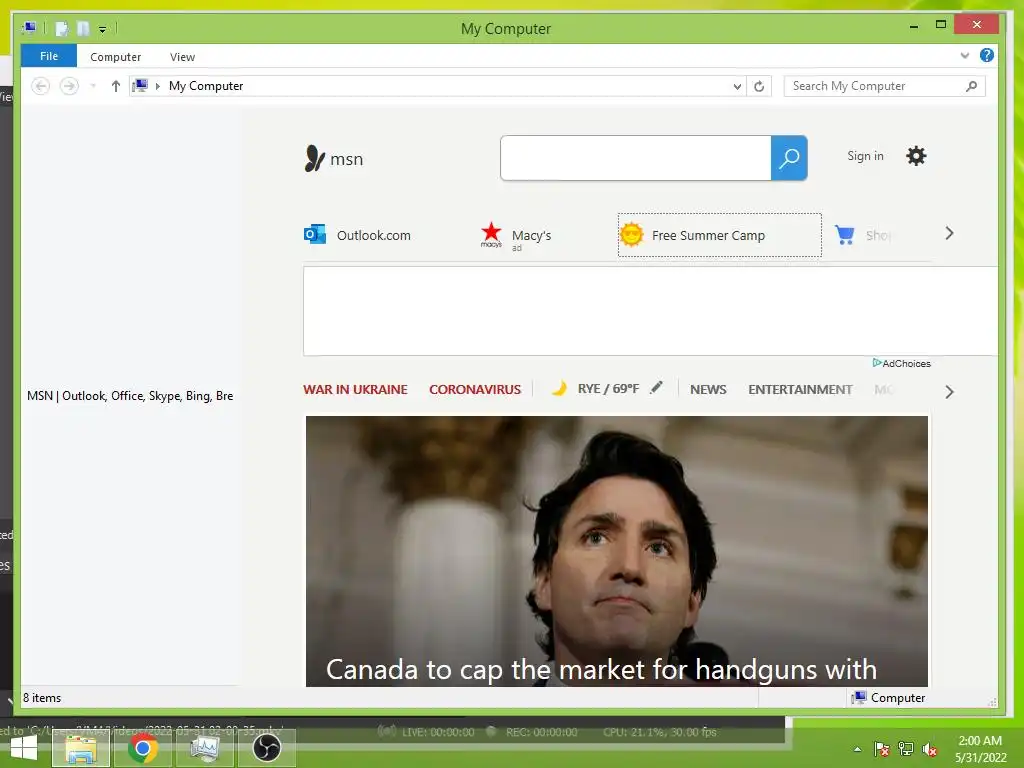
Task: Click the Outlook blue envelope icon
Action: [315, 234]
